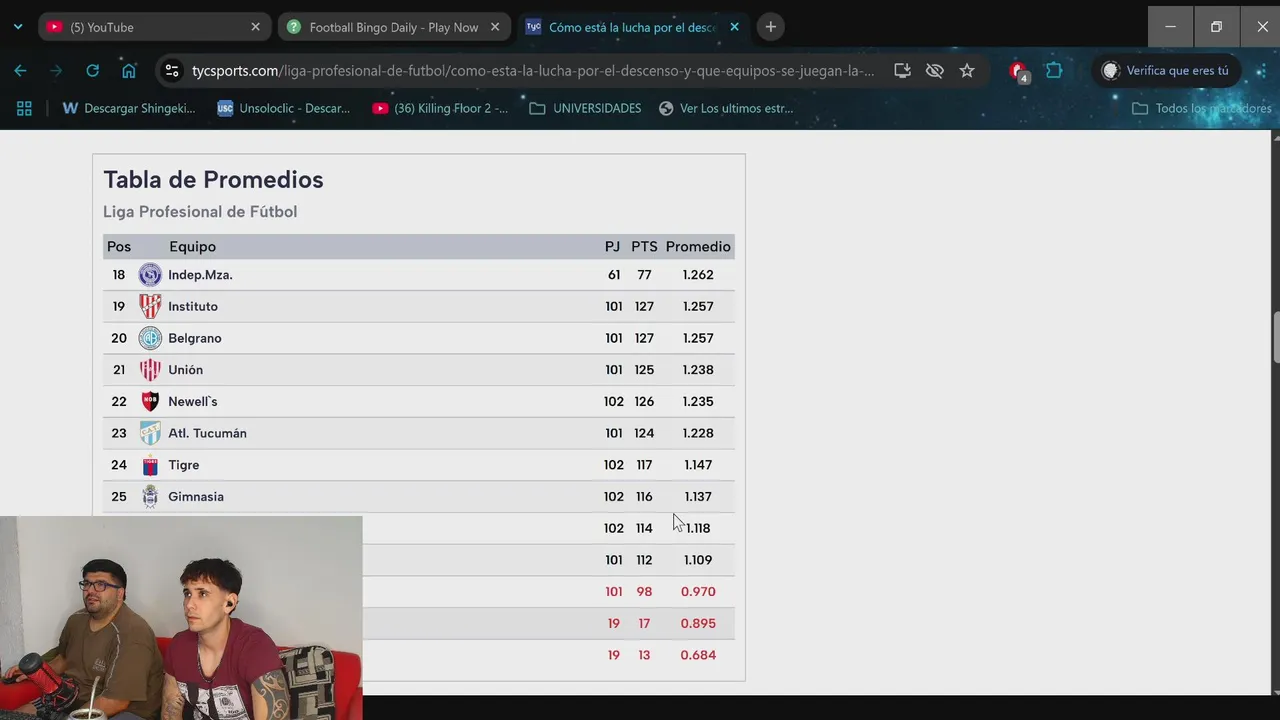Click the Unión team crest
The height and width of the screenshot is (720, 1280).
150,370
